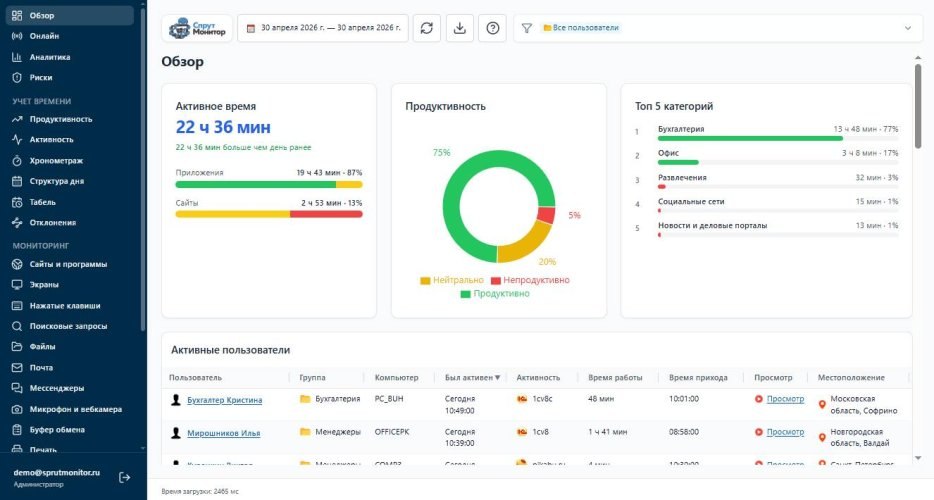Log out using the exit icon
Viewport: 934px width, 500px height.
coord(124,477)
